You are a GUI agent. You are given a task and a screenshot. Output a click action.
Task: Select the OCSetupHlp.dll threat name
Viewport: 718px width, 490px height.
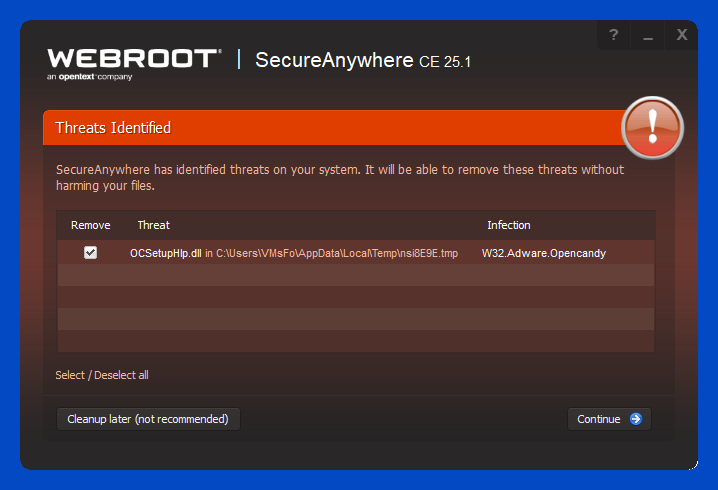(x=166, y=253)
